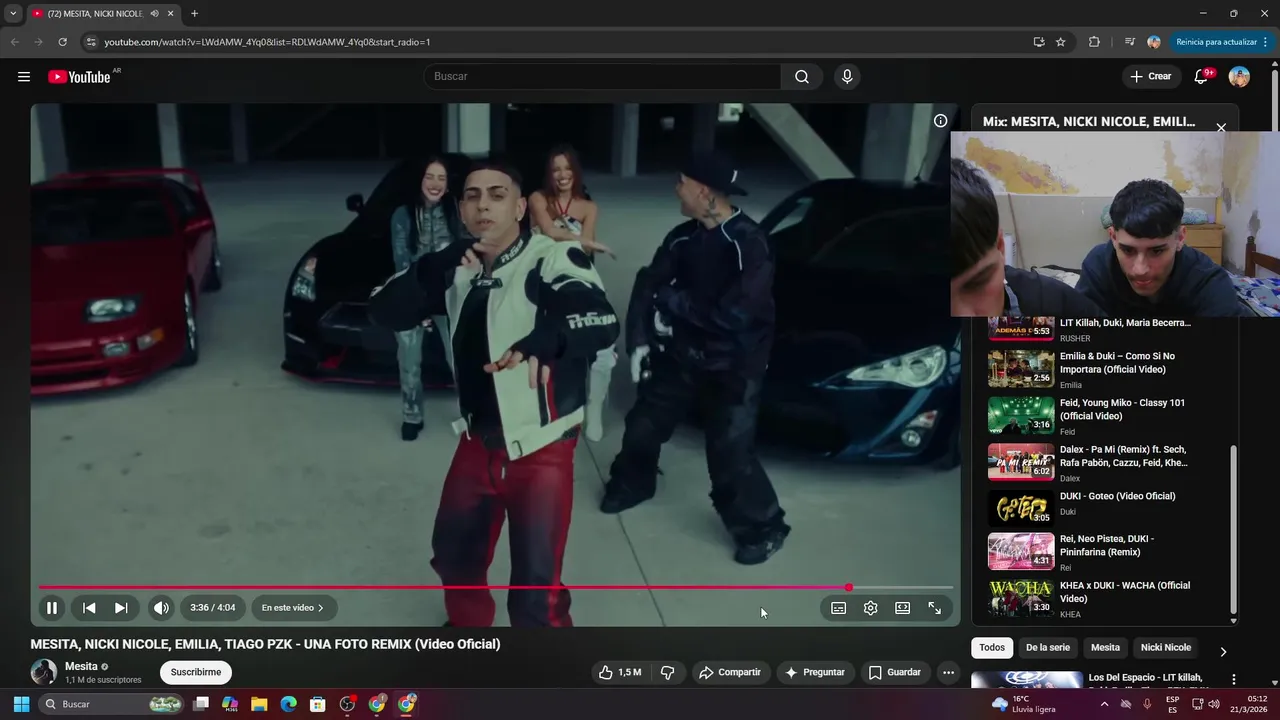
Task: Show more filter chips with arrow
Action: (1223, 651)
